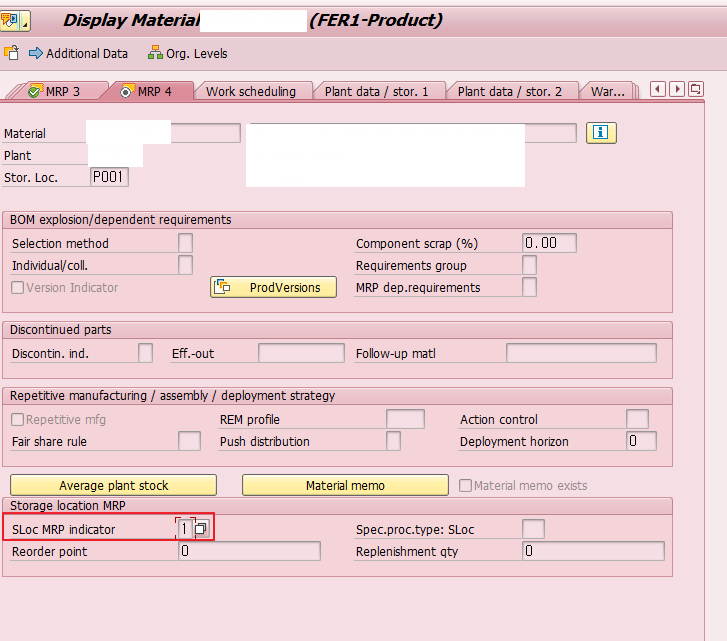Click the Discontin. ind. field
This screenshot has width=727, height=641.
coord(146,353)
